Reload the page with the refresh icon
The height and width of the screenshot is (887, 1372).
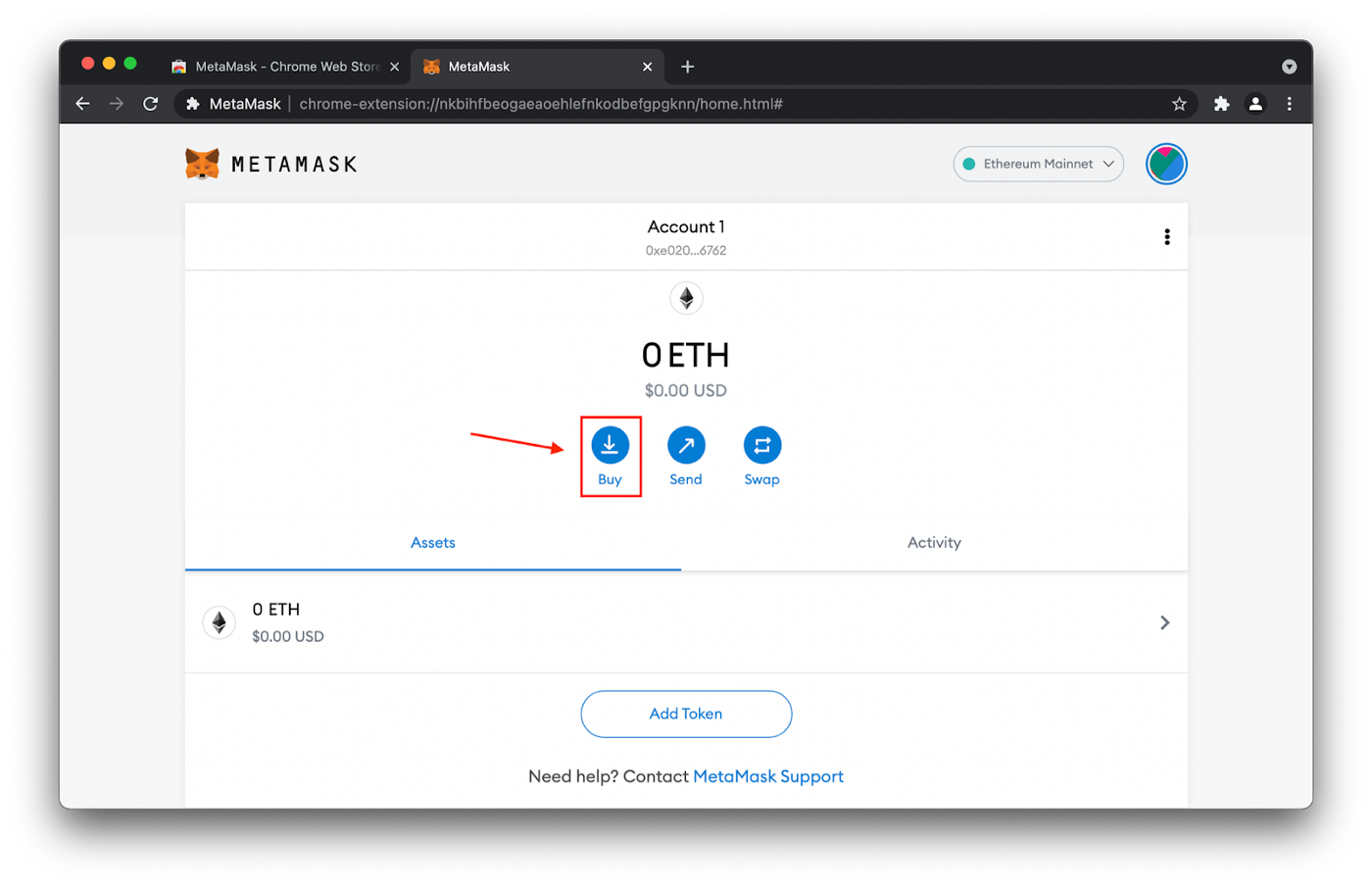coord(150,104)
